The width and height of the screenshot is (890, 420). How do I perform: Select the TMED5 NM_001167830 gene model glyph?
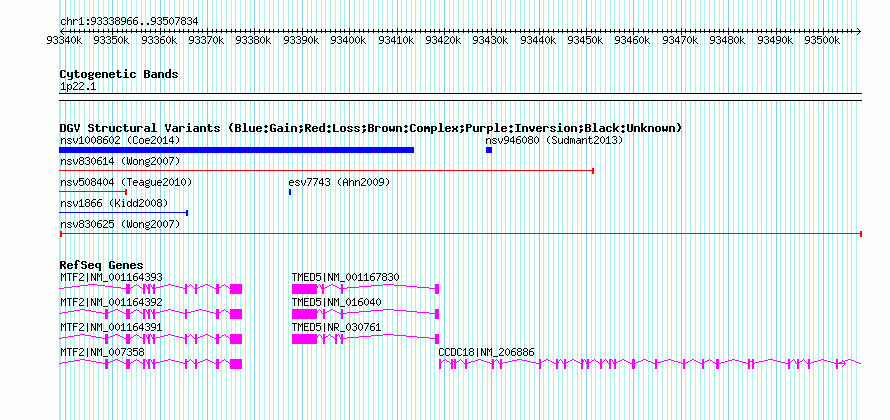click(x=366, y=288)
